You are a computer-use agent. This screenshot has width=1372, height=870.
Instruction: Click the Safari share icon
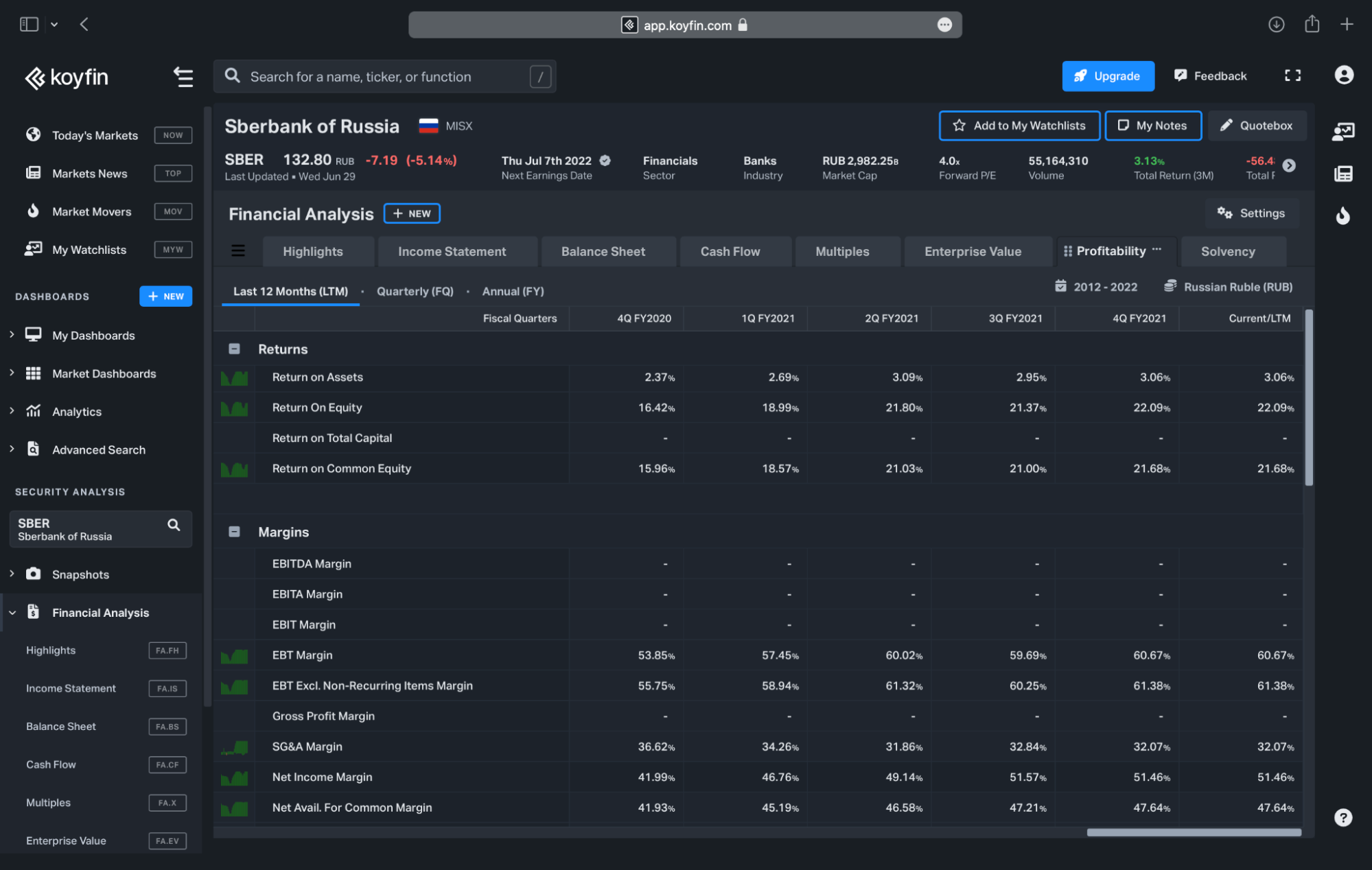[1312, 24]
